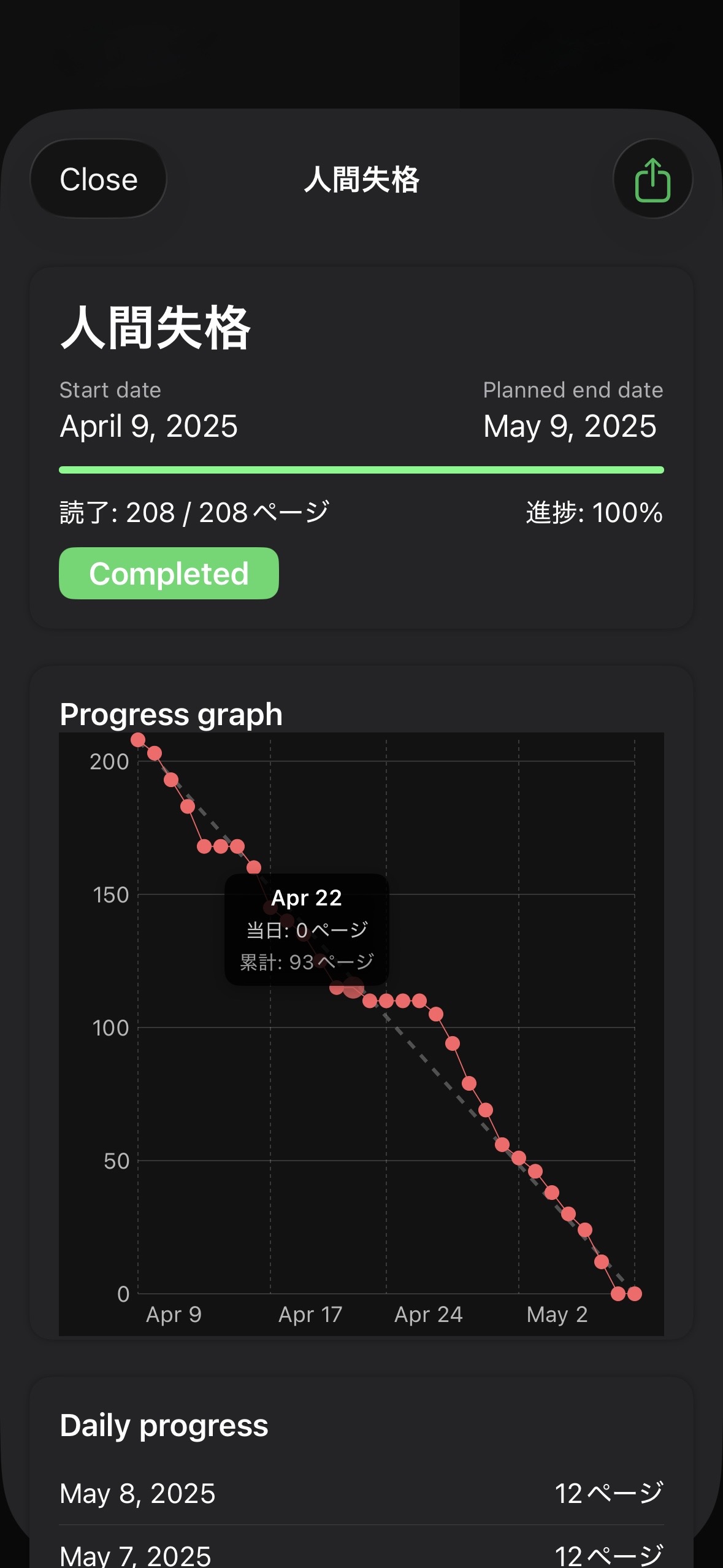The image size is (723, 1568).
Task: Click the Apr 17 x-axis label
Action: tap(310, 1315)
